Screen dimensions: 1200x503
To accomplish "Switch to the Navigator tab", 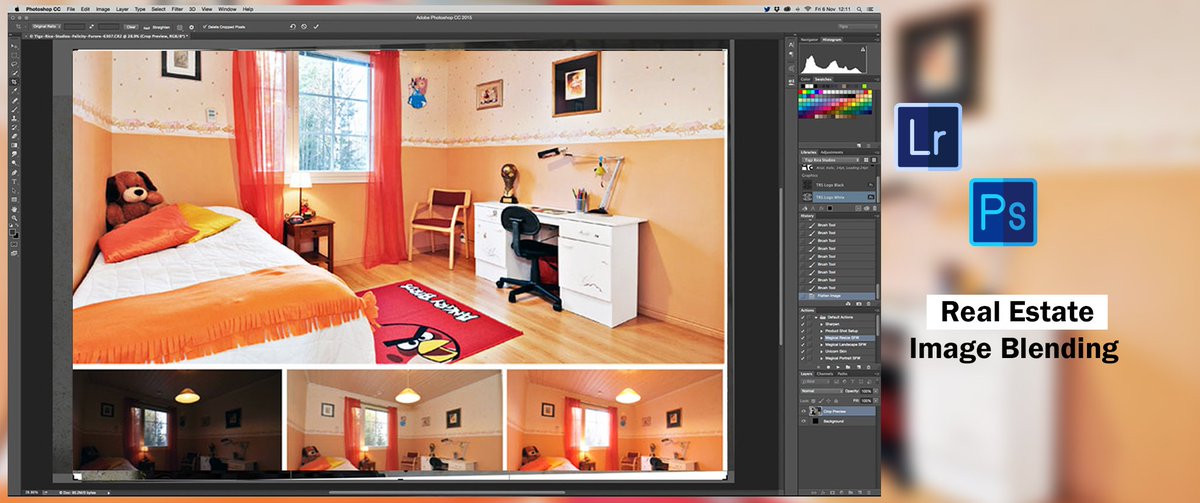I will (x=809, y=40).
